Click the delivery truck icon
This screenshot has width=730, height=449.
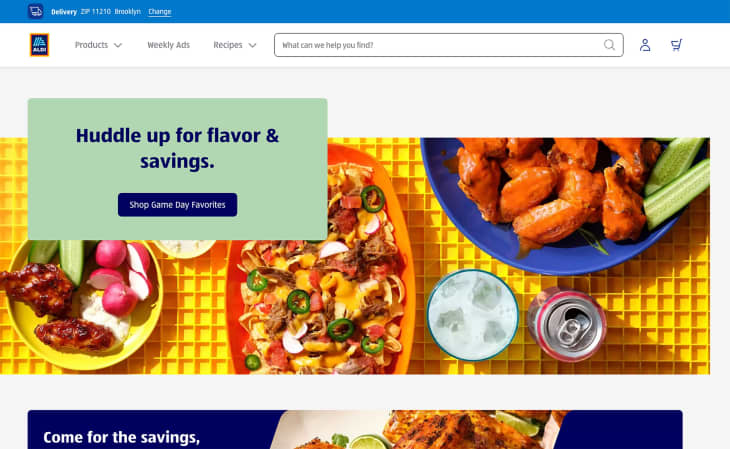[35, 11]
